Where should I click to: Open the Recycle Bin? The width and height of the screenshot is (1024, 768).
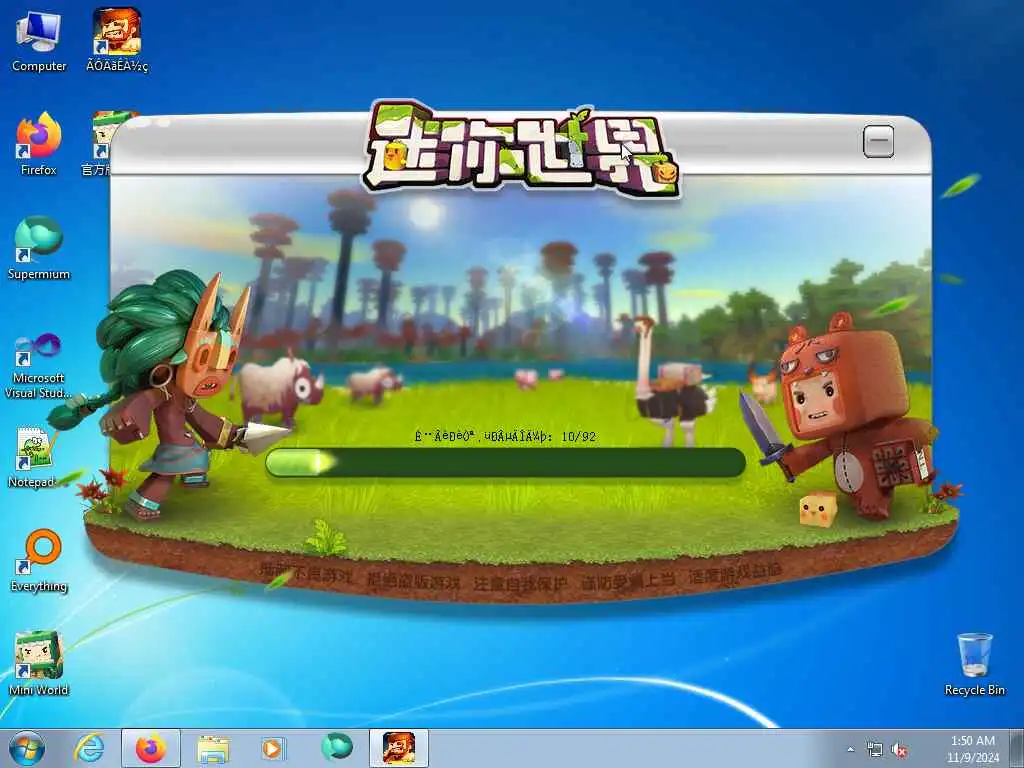click(x=974, y=665)
